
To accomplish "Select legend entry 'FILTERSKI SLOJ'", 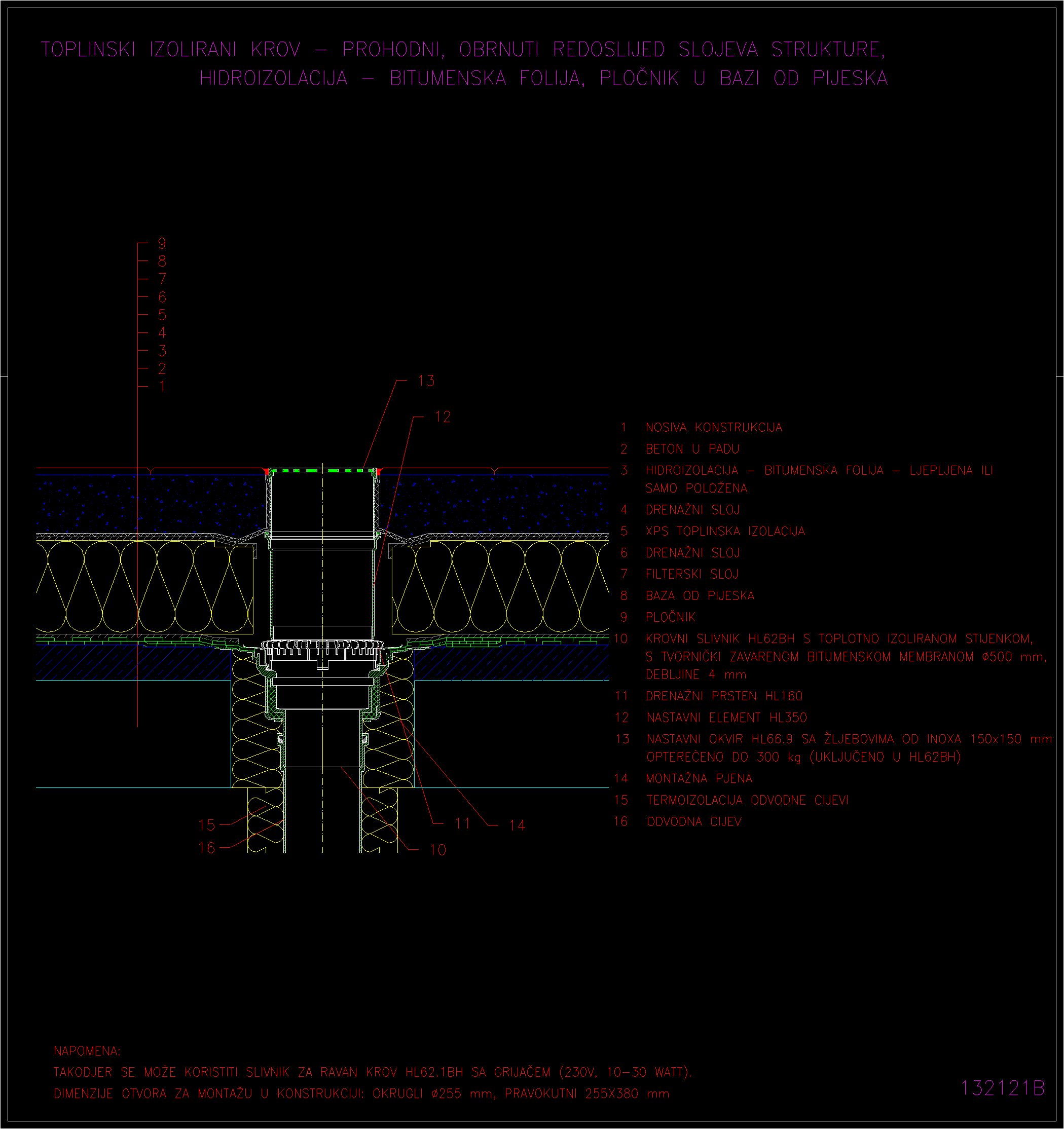I will 692,574.
